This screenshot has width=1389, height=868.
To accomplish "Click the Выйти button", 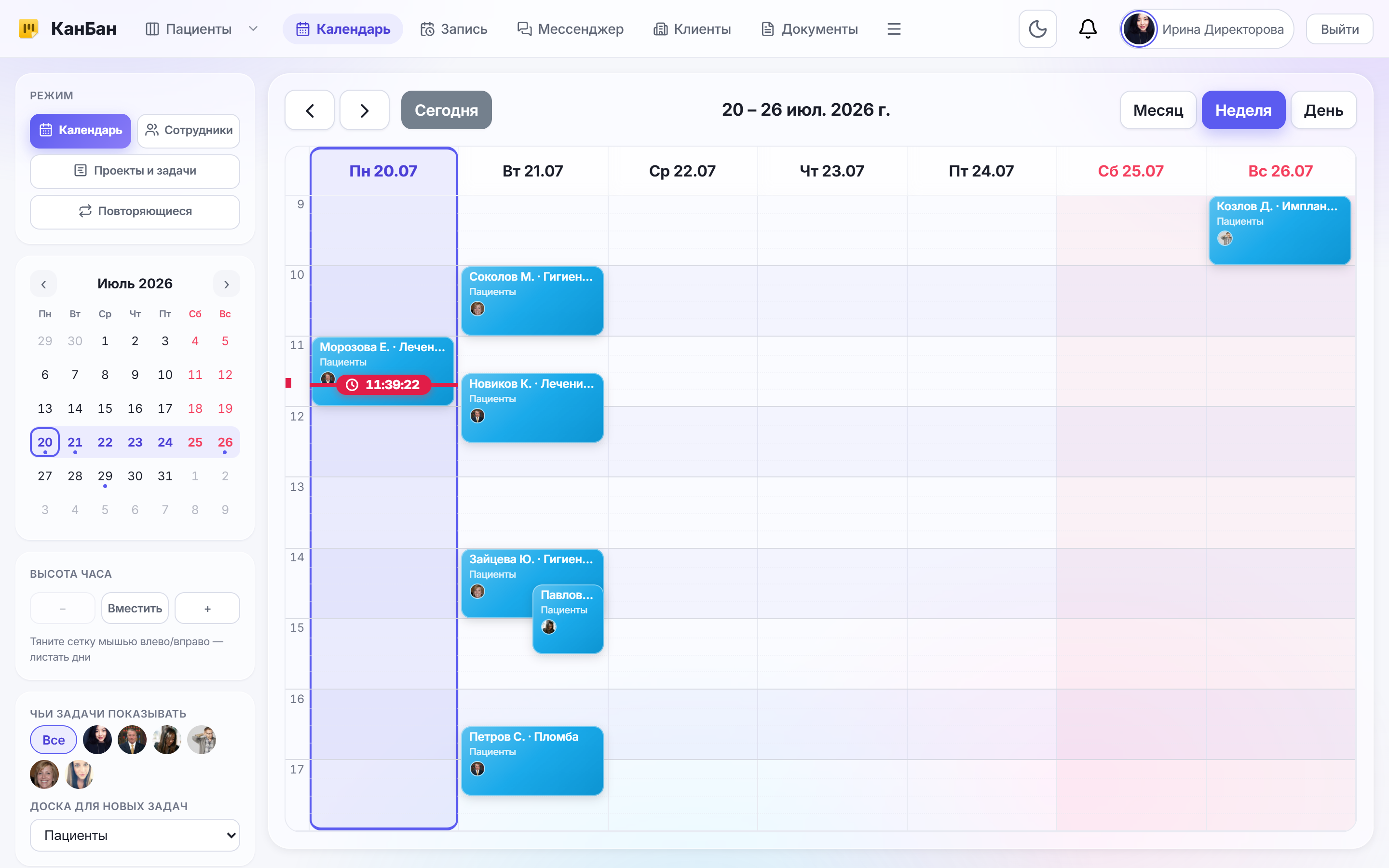I will pyautogui.click(x=1339, y=29).
